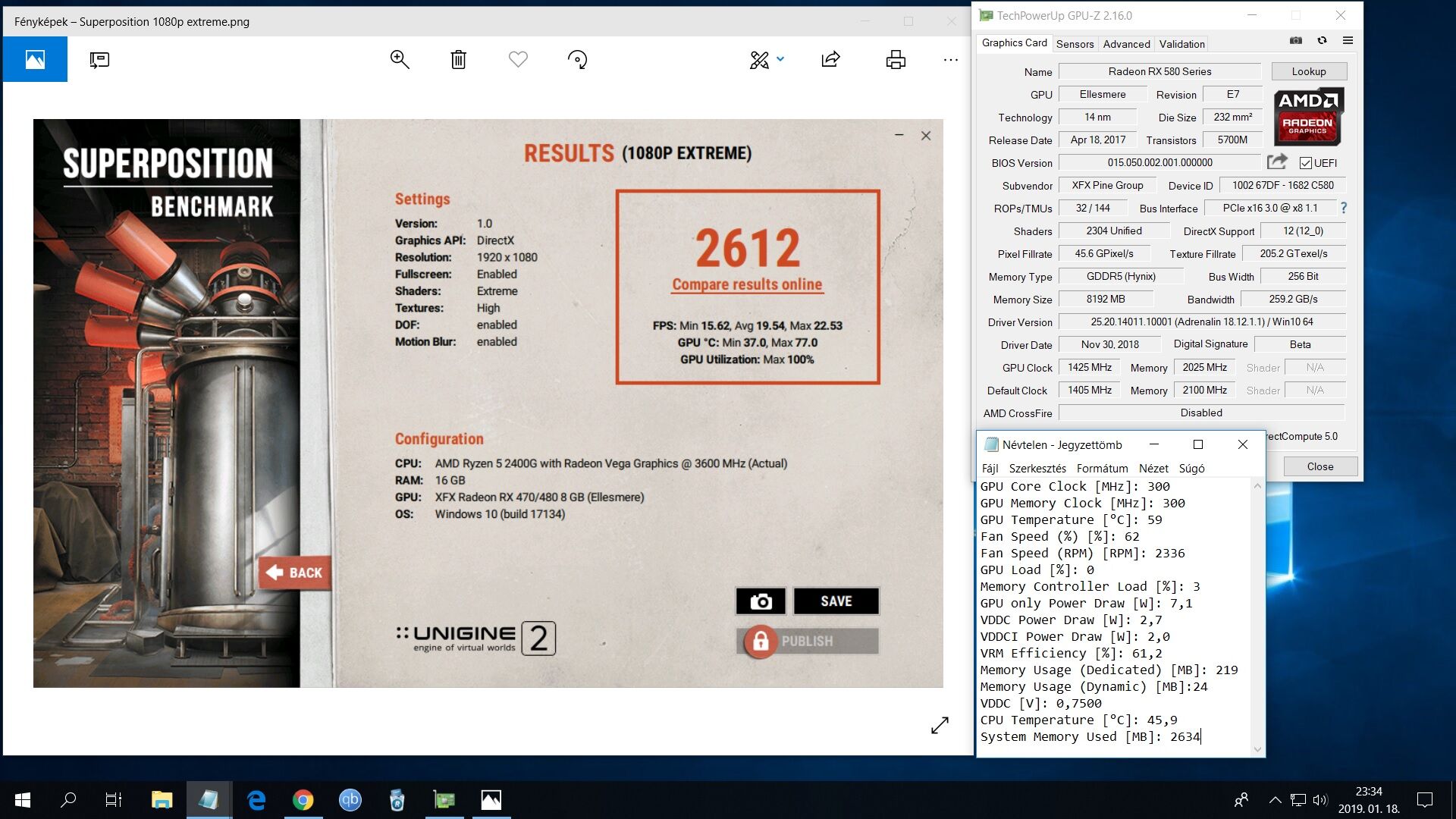Switch to the Sensors tab
Viewport: 1456px width, 819px height.
coord(1075,44)
